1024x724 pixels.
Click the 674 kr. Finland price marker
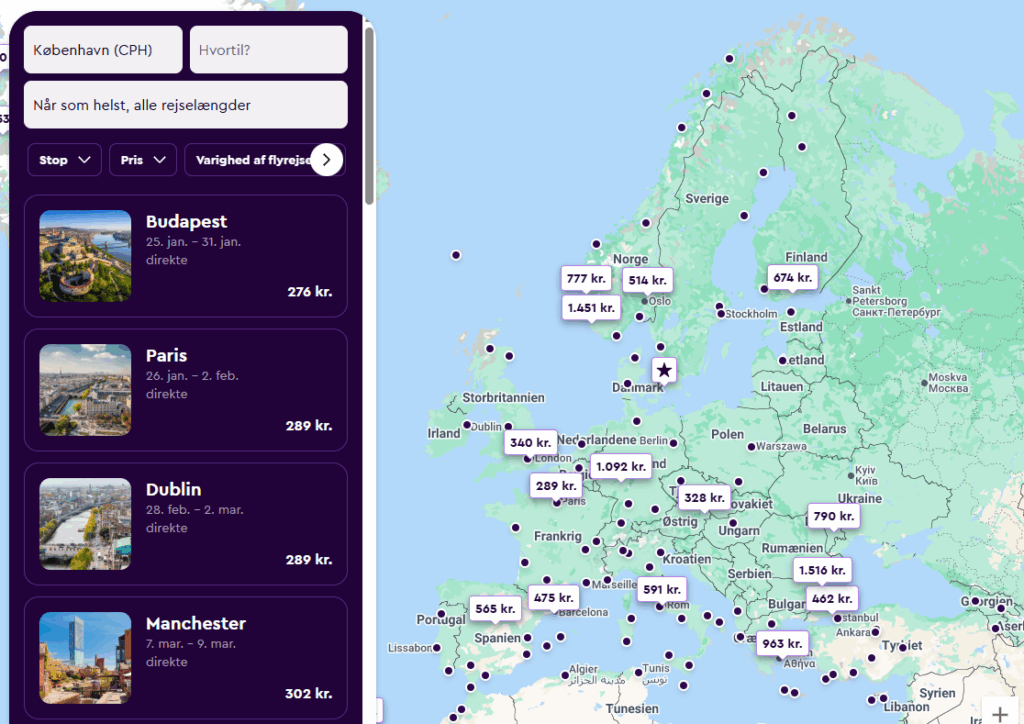[x=791, y=277]
